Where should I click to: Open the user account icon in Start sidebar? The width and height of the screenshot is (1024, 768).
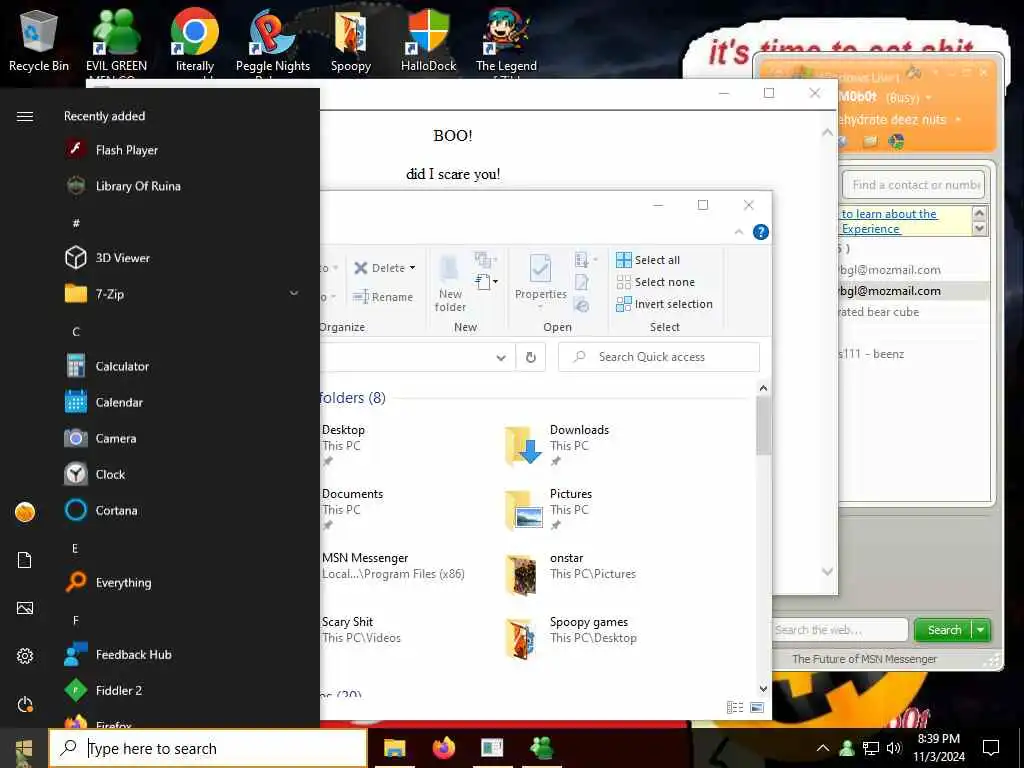point(25,512)
